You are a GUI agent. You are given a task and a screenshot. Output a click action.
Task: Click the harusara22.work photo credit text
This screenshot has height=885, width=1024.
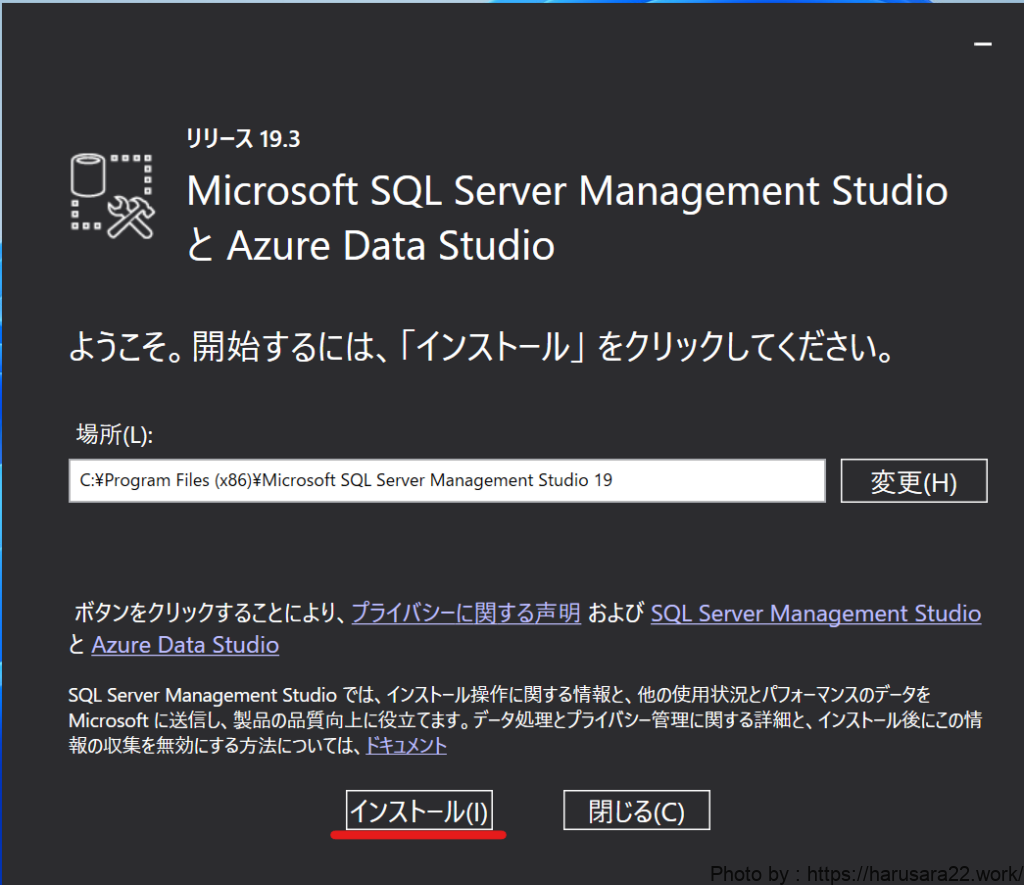pos(865,873)
